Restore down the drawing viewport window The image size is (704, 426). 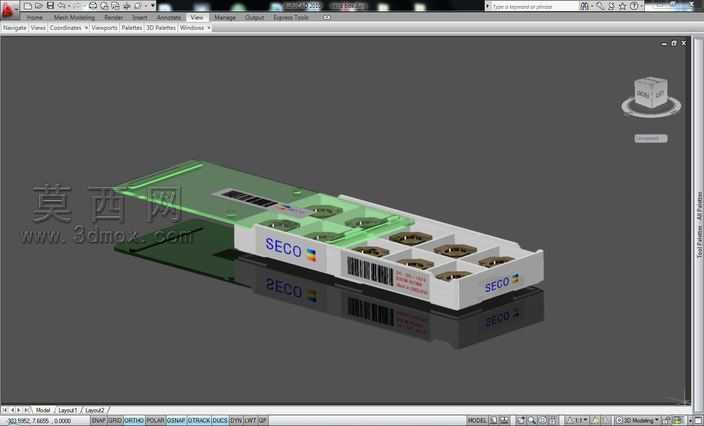673,44
